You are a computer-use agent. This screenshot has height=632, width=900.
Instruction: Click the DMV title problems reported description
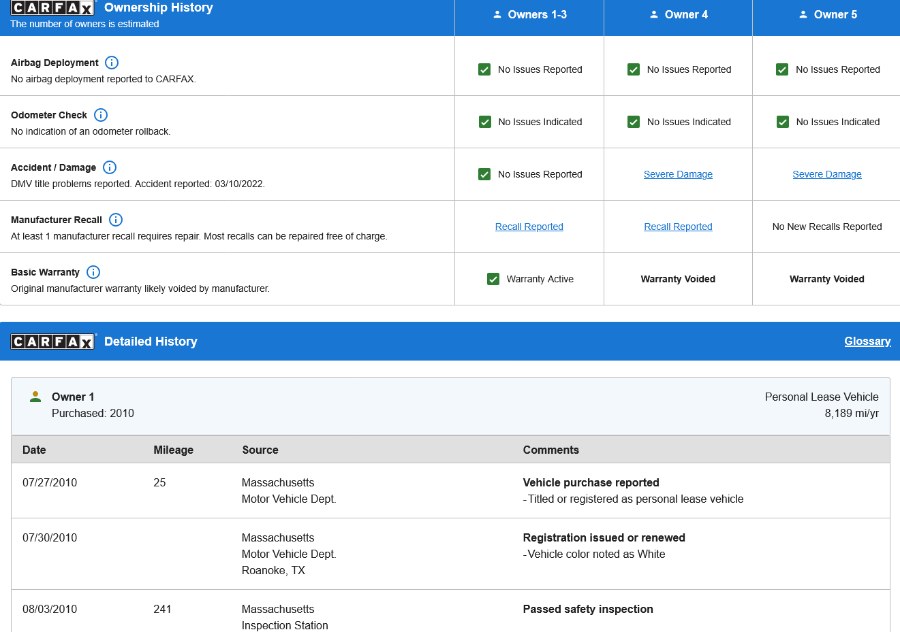pyautogui.click(x=138, y=184)
